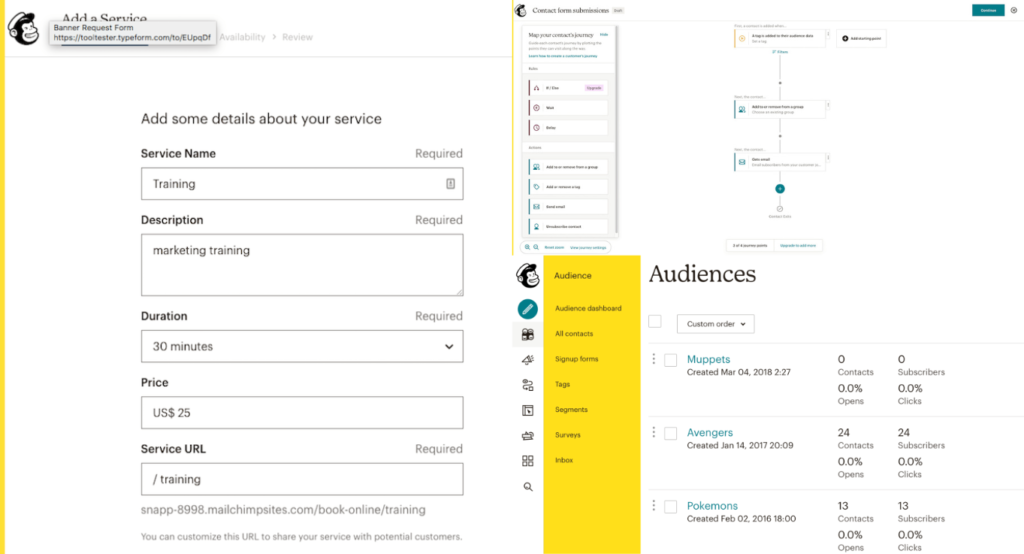Open the Duration 30 minutes dropdown
The image size is (1024, 554).
(302, 346)
